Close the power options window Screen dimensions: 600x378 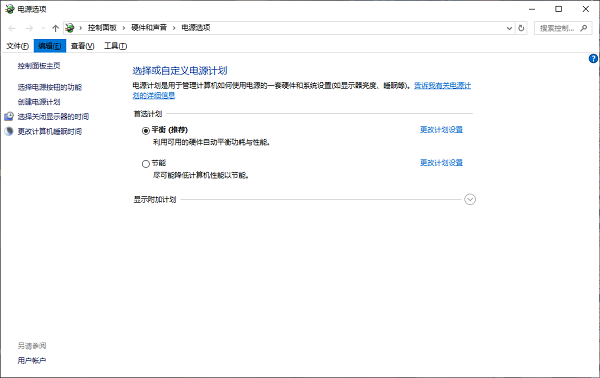pyautogui.click(x=585, y=9)
